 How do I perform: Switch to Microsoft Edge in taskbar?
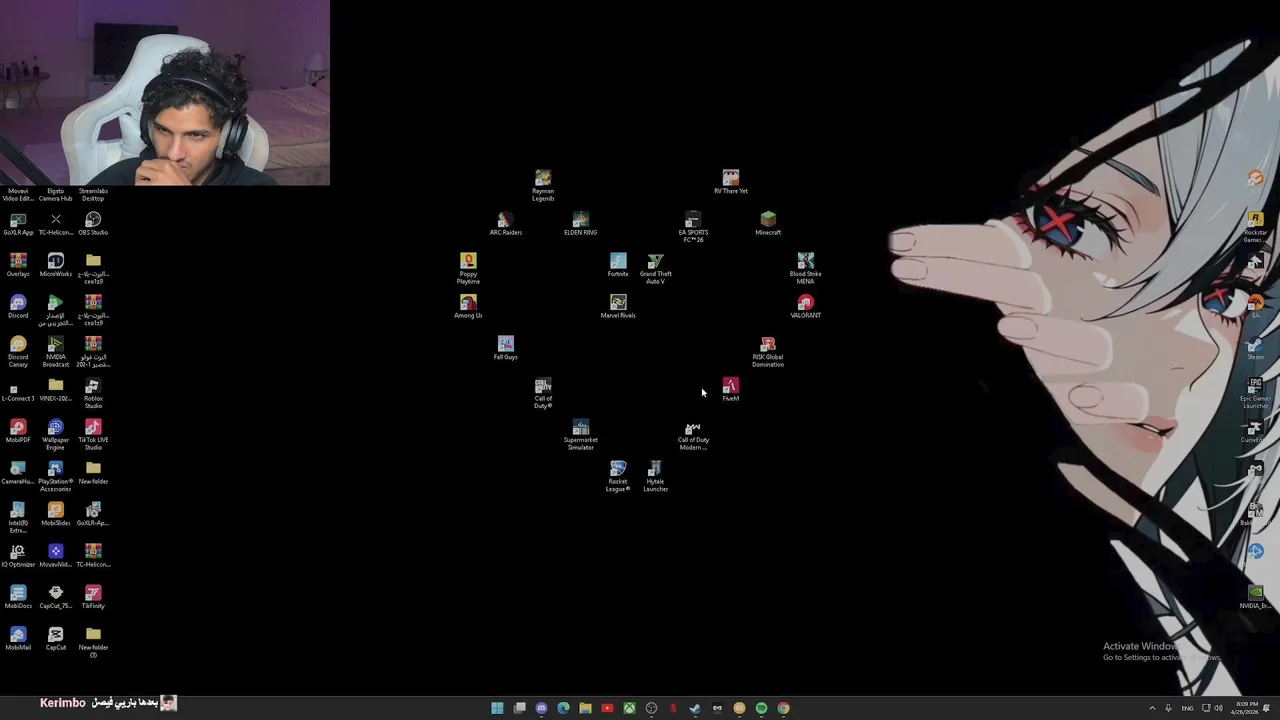(x=563, y=708)
